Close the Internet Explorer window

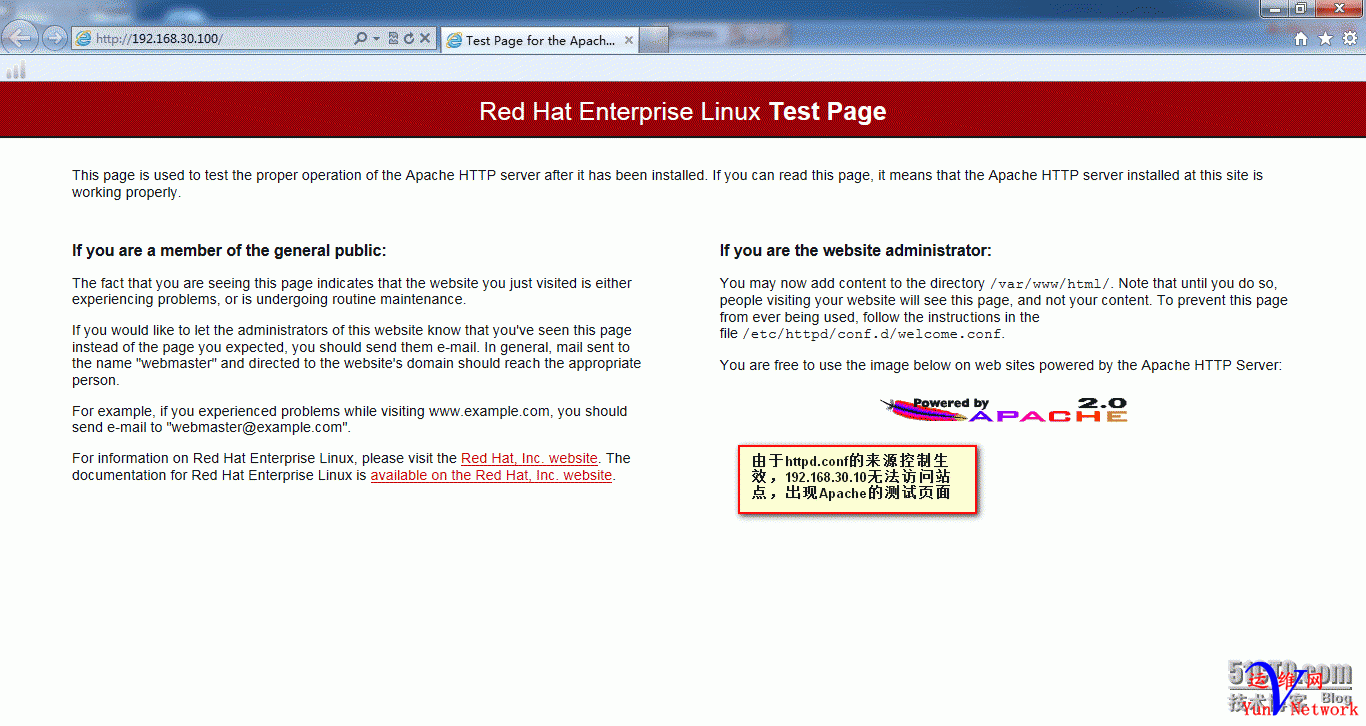1338,8
